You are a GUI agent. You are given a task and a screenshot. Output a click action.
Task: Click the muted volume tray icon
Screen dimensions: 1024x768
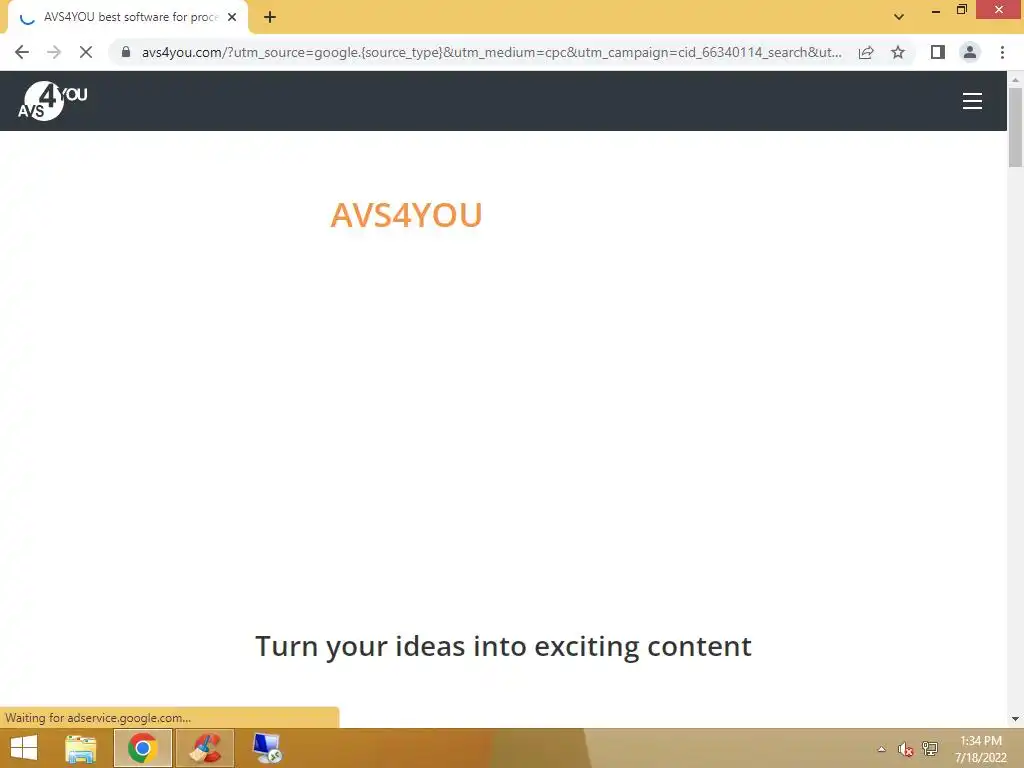coord(905,749)
